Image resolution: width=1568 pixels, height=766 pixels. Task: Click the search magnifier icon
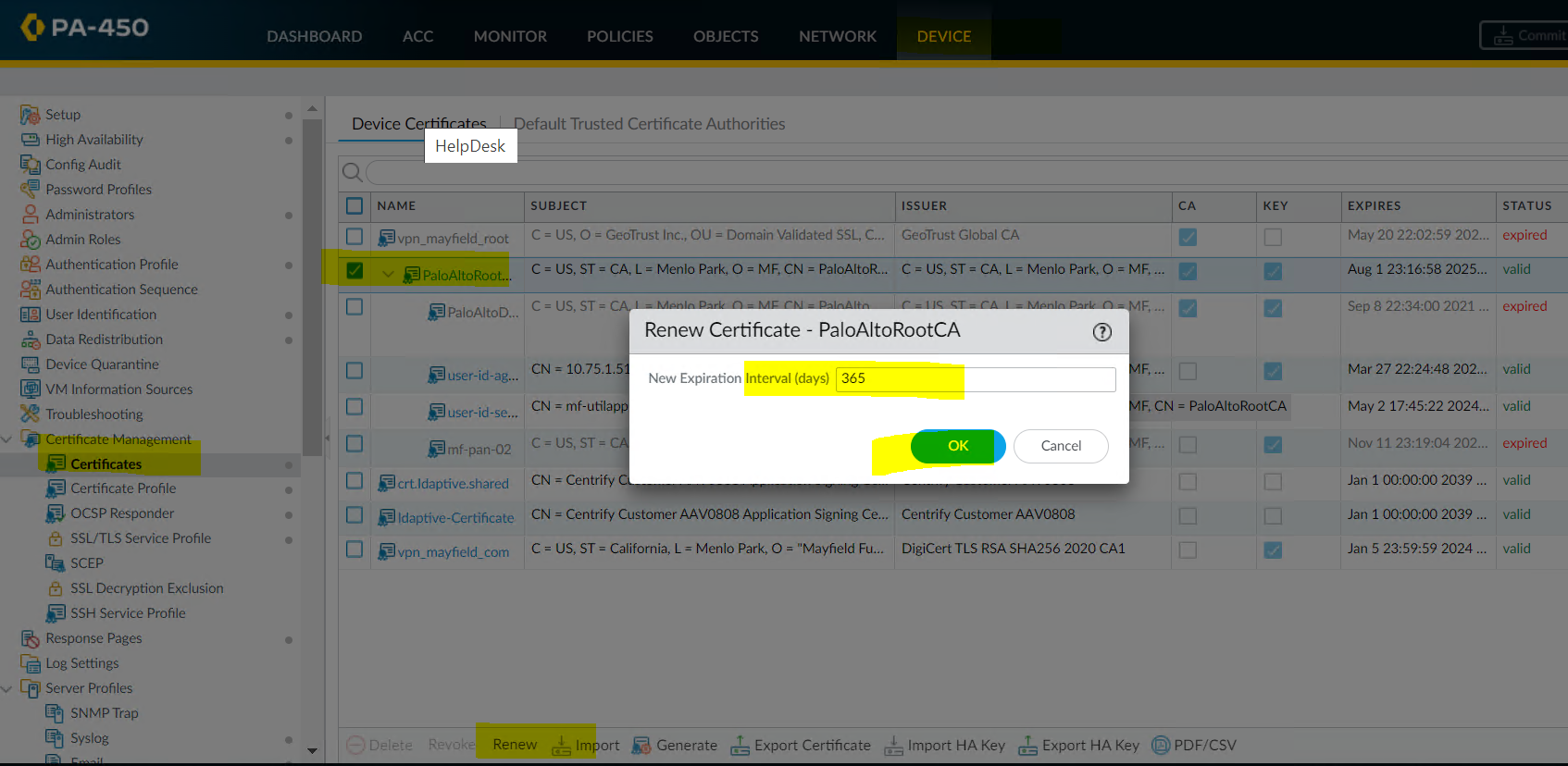click(352, 172)
